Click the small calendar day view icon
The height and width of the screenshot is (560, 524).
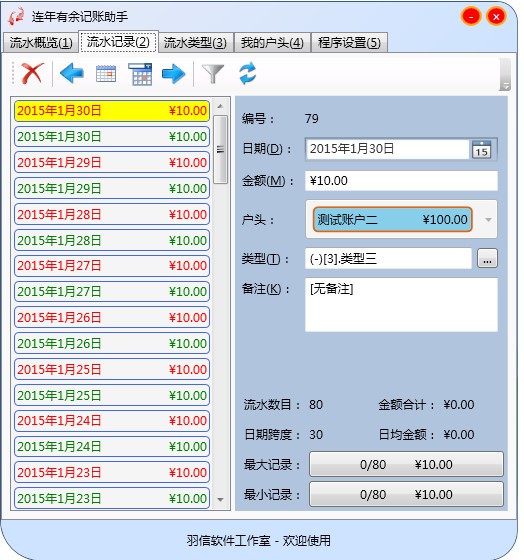click(106, 74)
